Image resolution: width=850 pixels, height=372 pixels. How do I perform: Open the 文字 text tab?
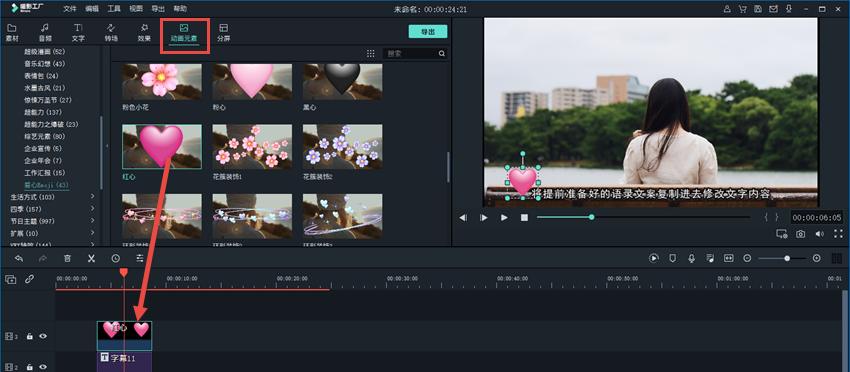[x=78, y=33]
